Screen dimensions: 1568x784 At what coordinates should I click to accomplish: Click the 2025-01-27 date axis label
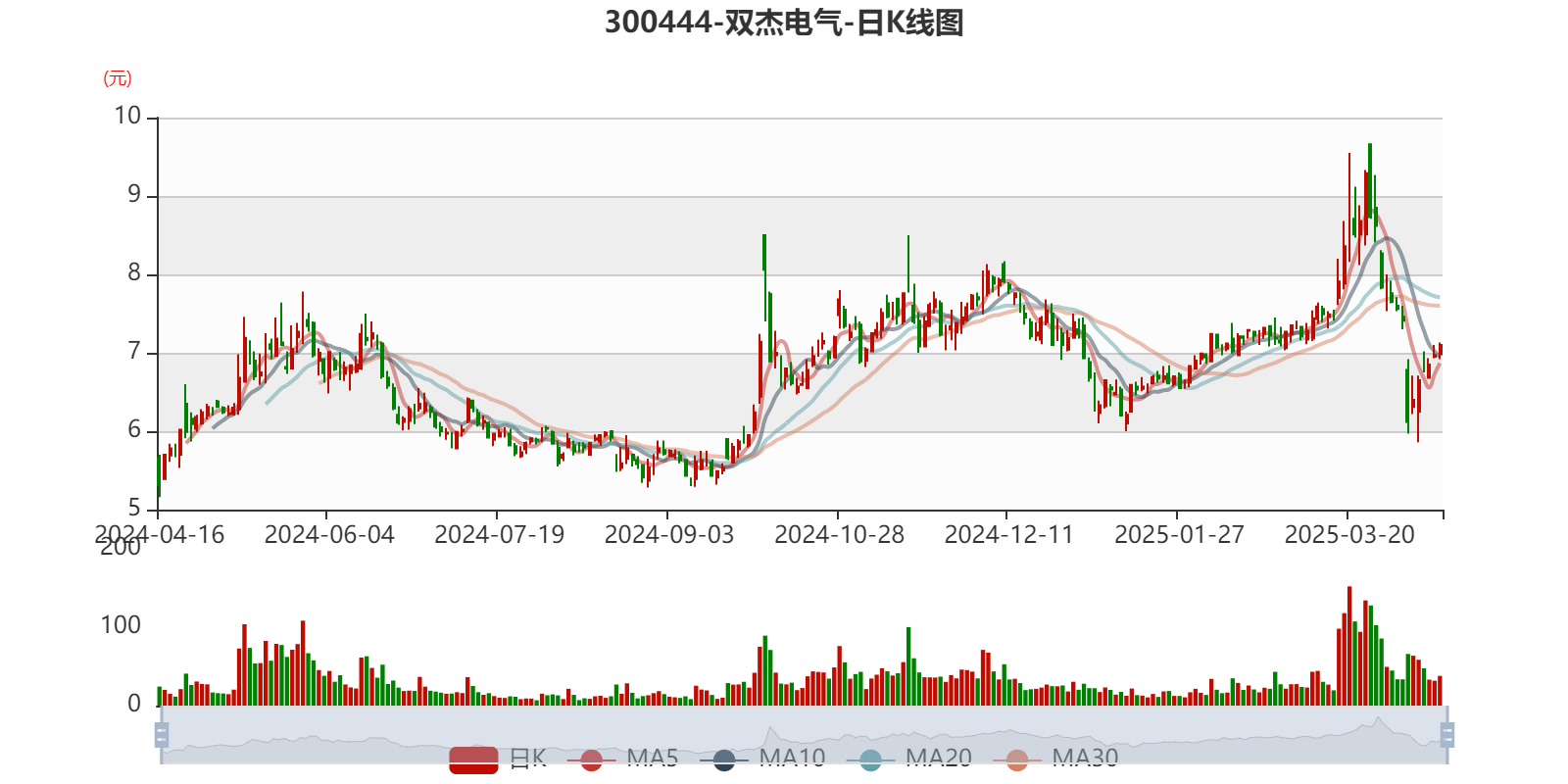[x=1180, y=535]
